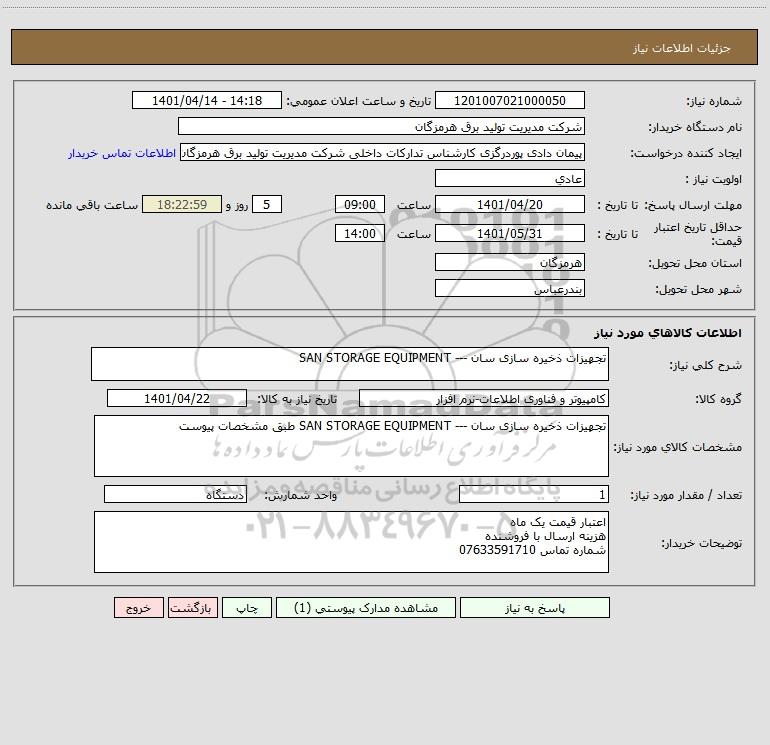
Task: Click section title اطلاعات کالاهای مورد نیاز
Action: tap(668, 333)
